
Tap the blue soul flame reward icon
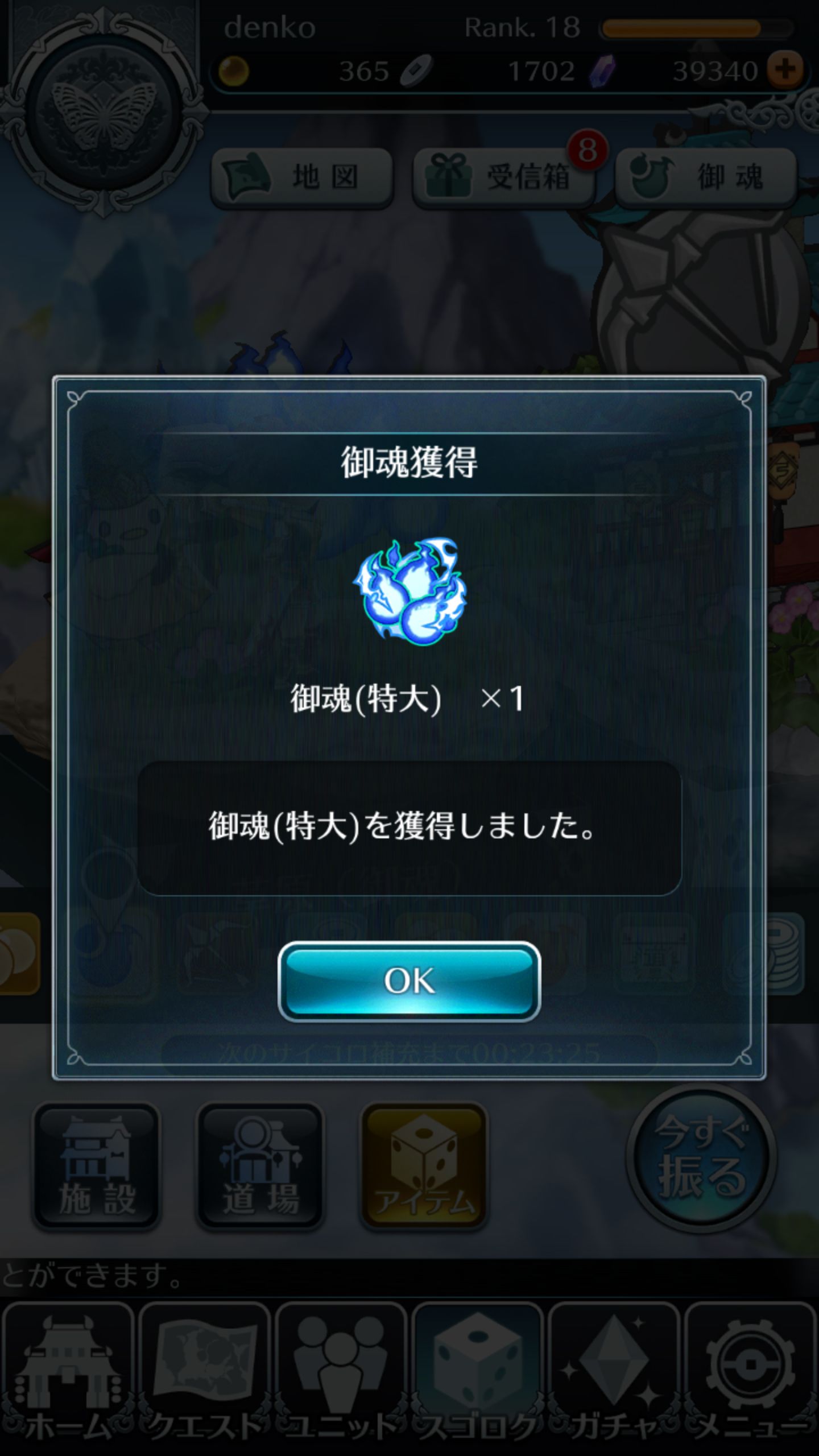[x=410, y=593]
